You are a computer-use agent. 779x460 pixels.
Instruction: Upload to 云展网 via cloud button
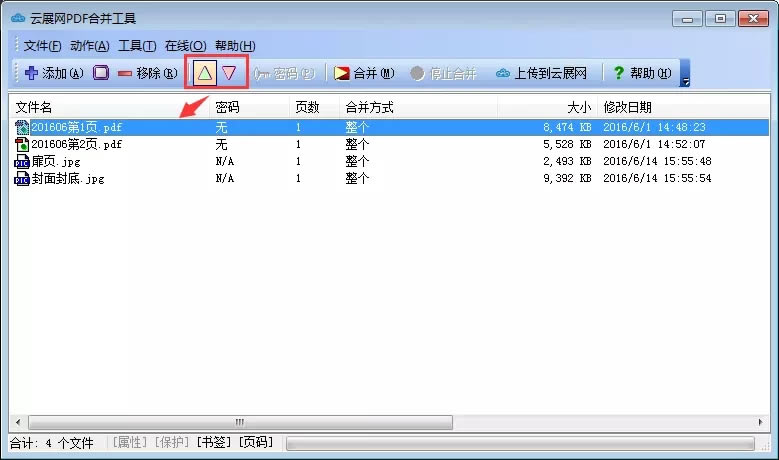point(542,74)
